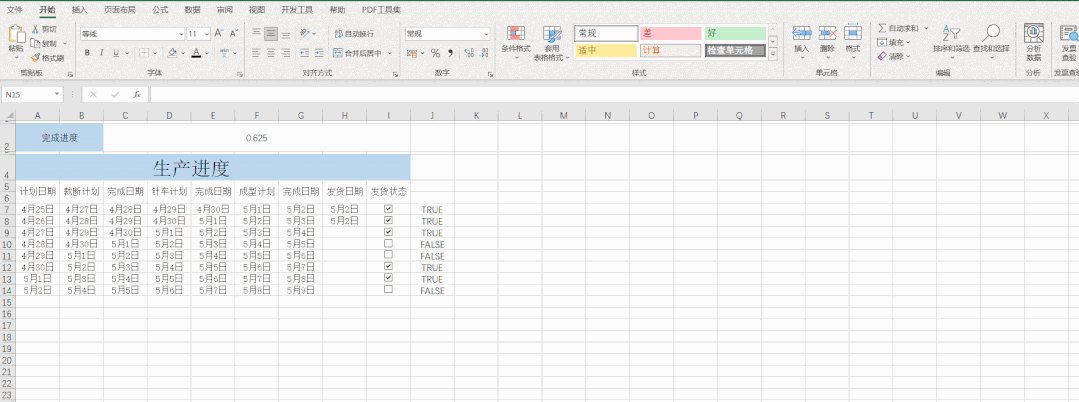Uncheck the checkbox in row 12
This screenshot has width=1079, height=402.
point(388,266)
